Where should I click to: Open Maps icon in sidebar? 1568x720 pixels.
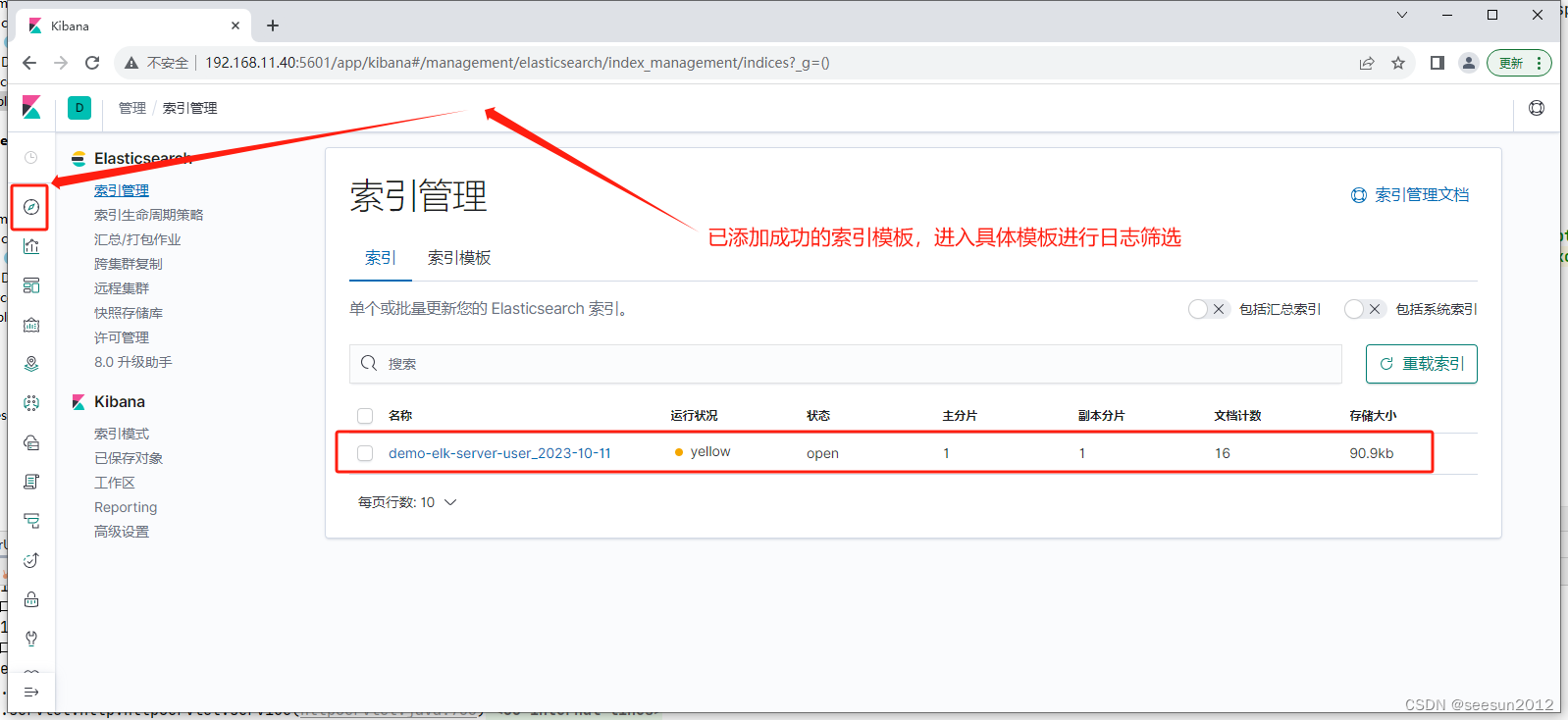[31, 364]
